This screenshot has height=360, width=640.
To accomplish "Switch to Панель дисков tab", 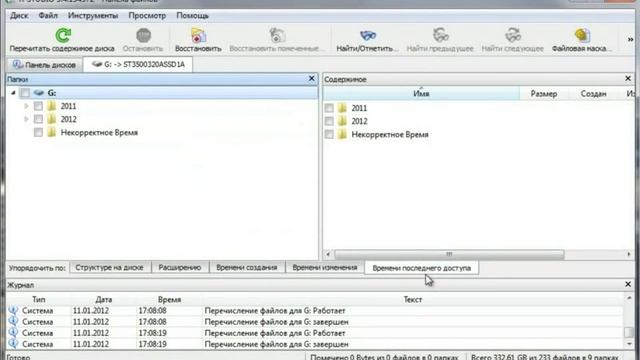I will (44, 65).
